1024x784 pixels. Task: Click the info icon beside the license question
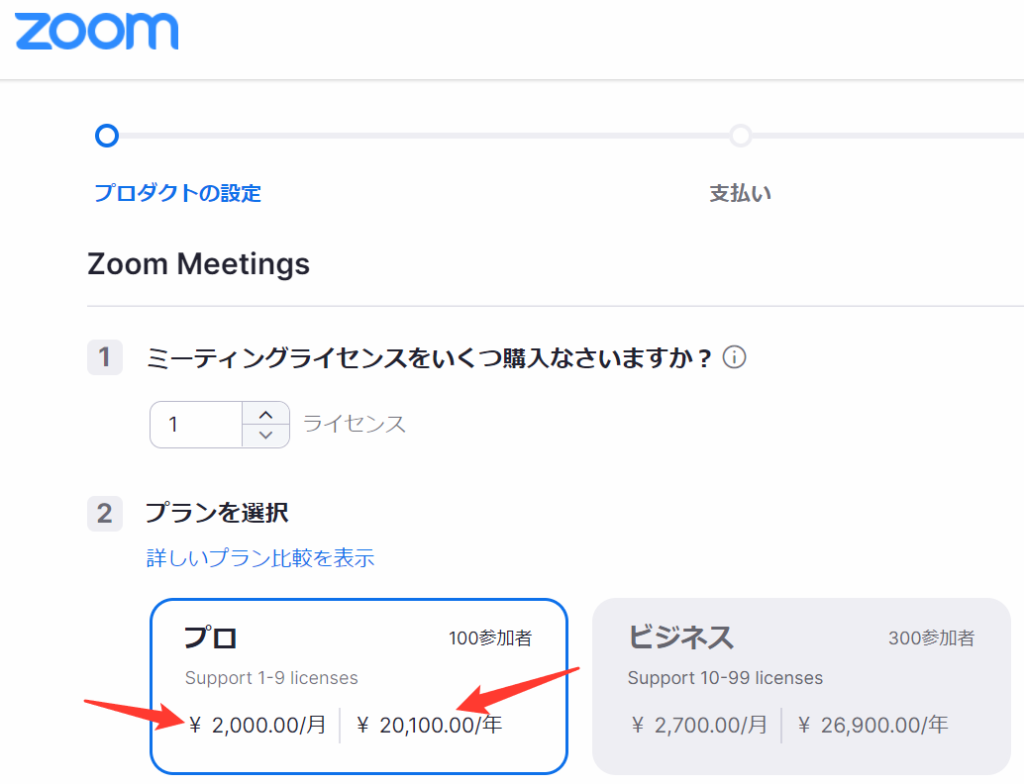[734, 358]
